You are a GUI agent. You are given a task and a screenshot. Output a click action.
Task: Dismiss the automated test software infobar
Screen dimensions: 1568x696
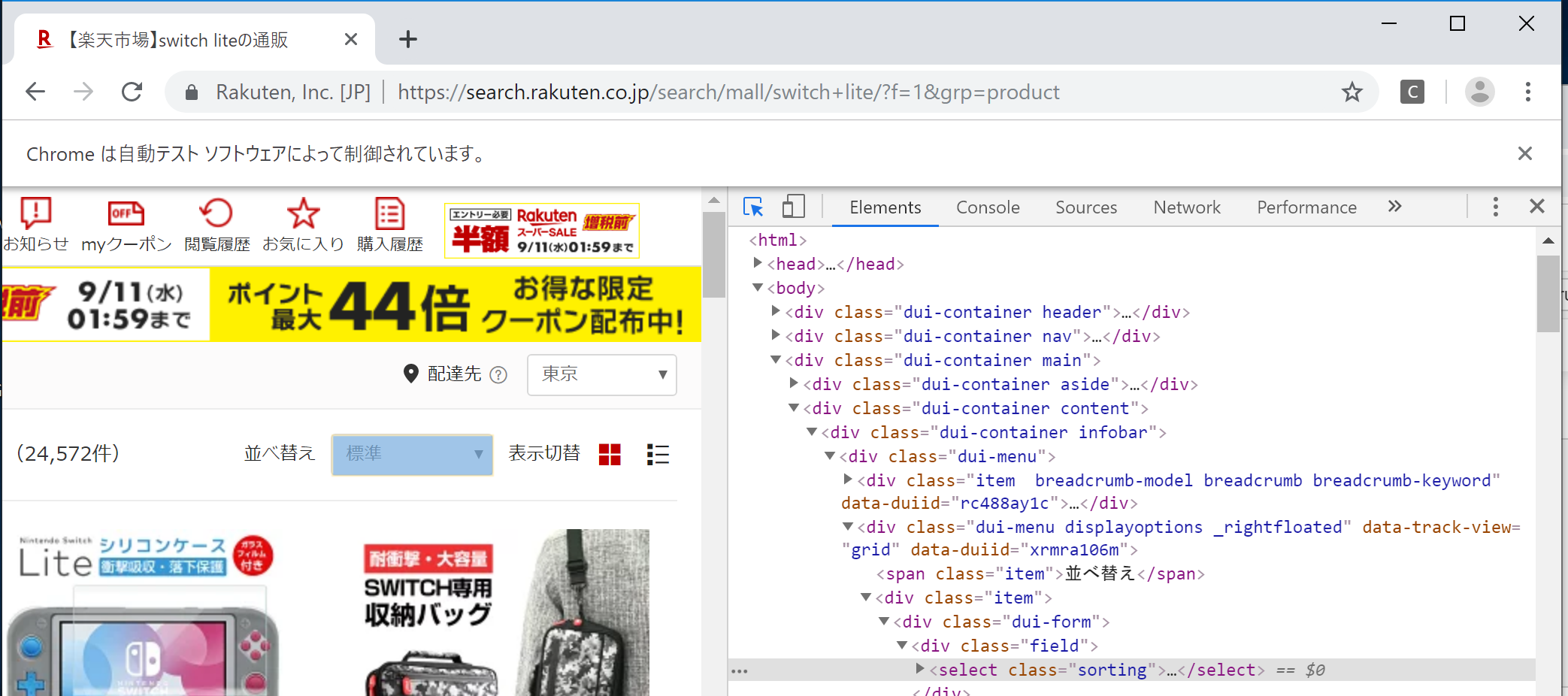[x=1524, y=153]
